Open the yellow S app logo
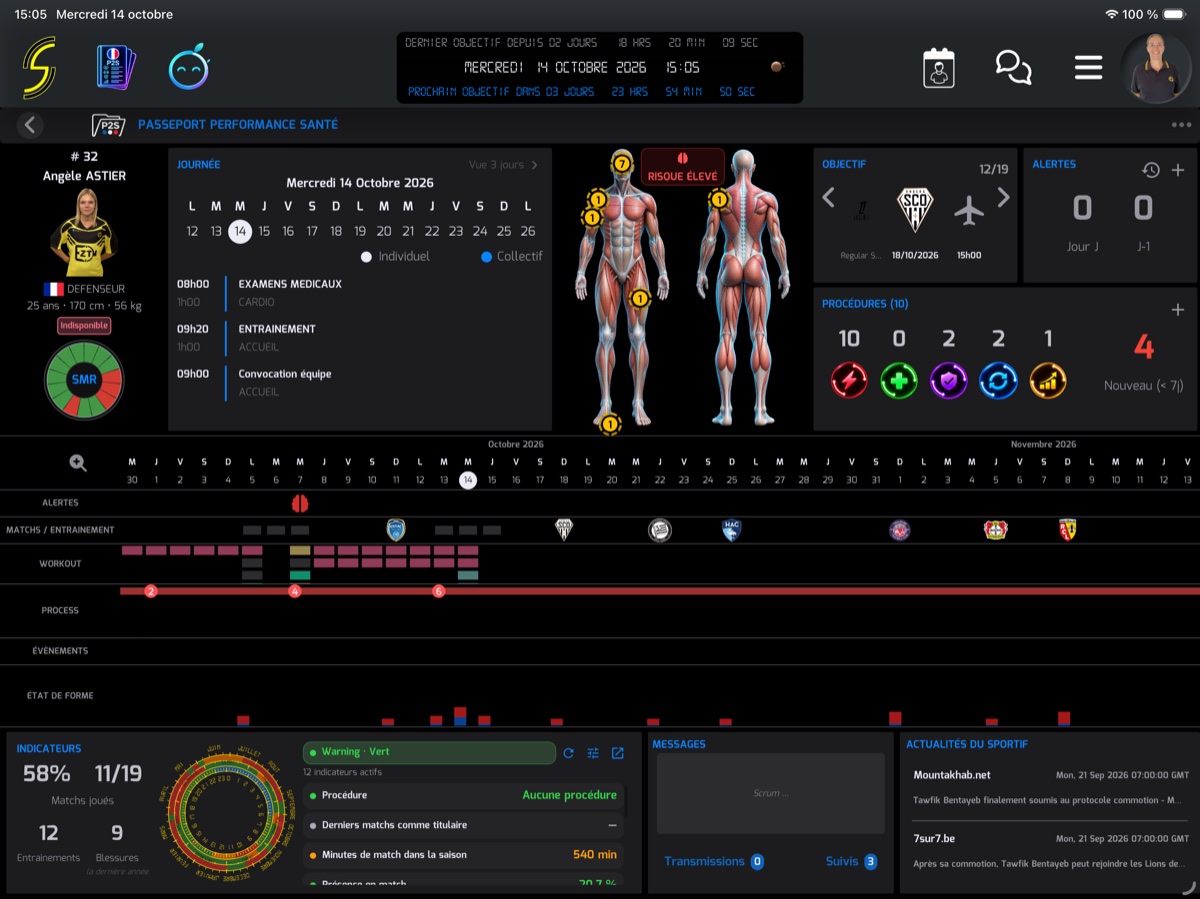Image resolution: width=1200 pixels, height=899 pixels. coord(40,68)
